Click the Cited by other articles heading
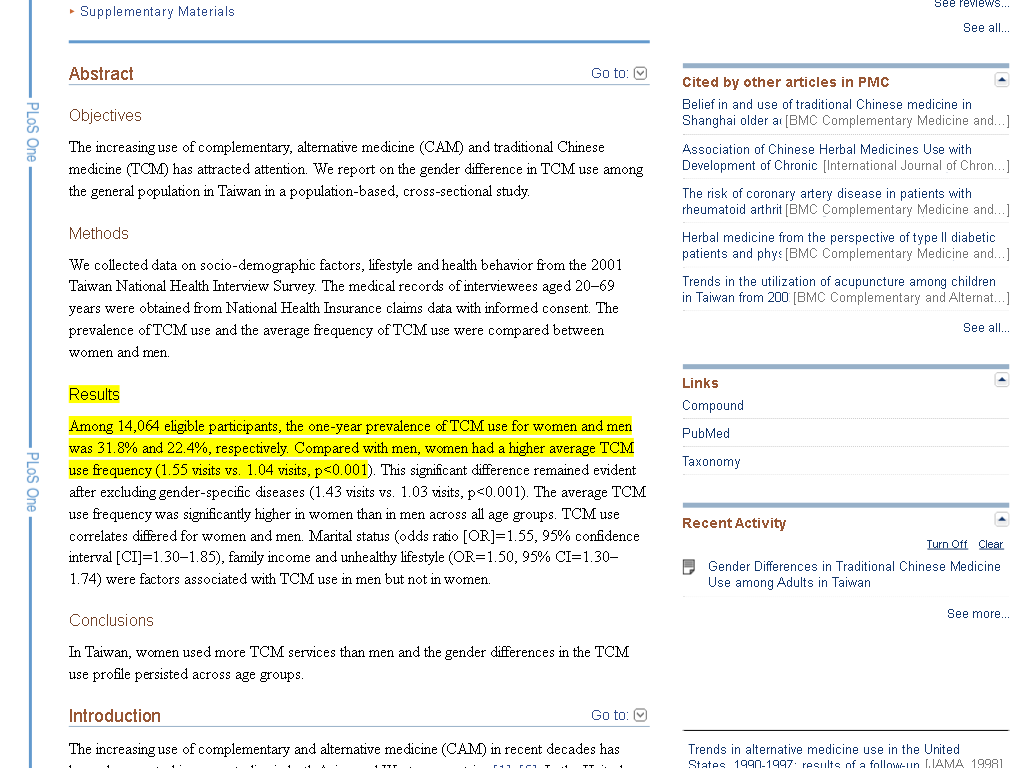 coord(786,82)
